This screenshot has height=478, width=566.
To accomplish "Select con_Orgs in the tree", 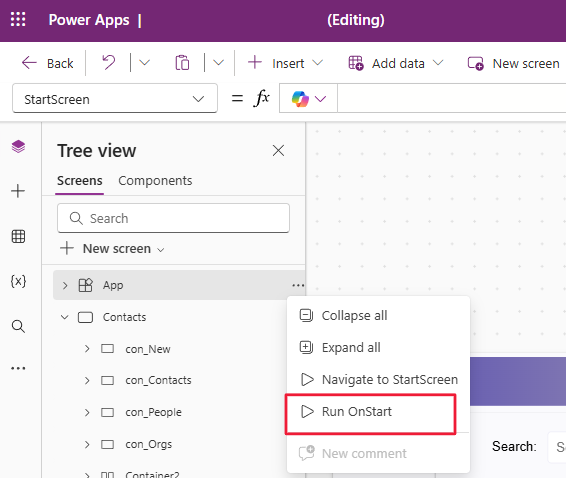I will (x=148, y=444).
